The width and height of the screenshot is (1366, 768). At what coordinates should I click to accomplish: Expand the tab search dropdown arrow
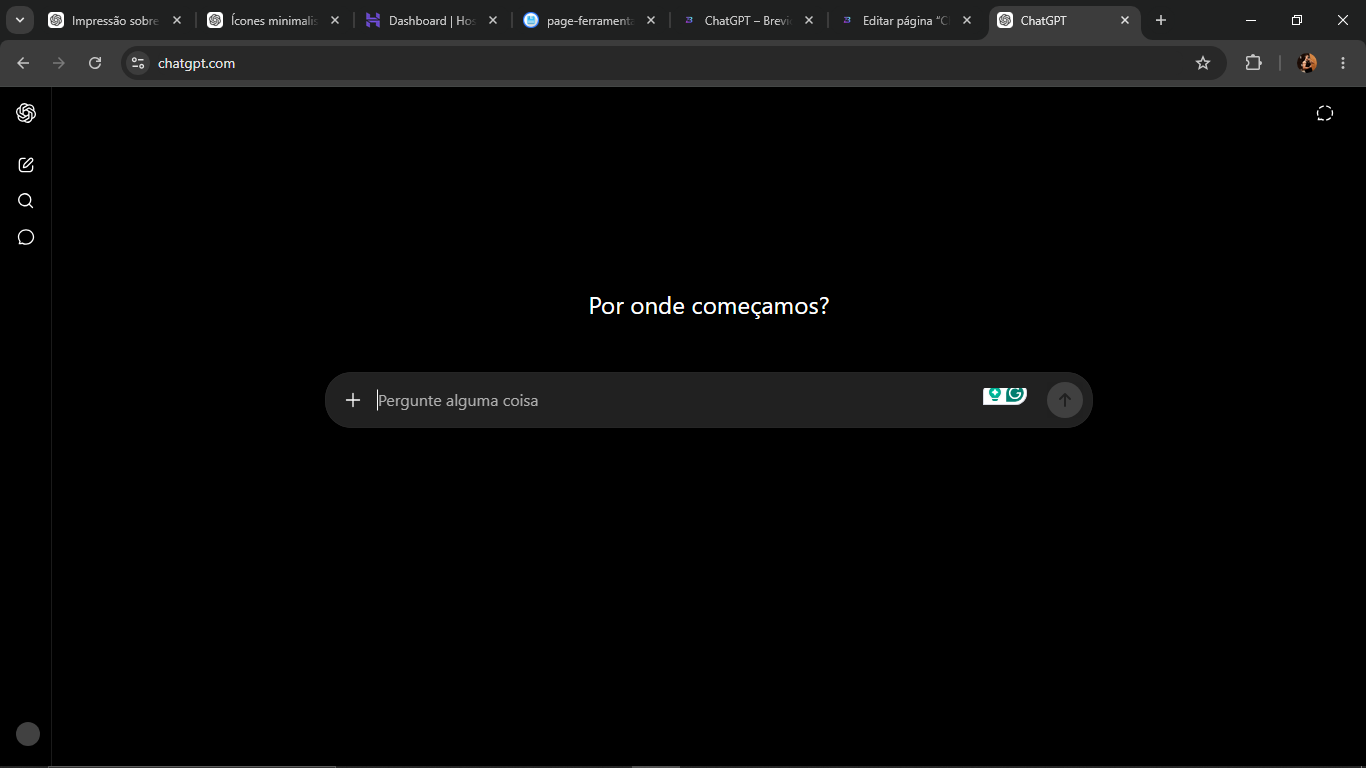(x=20, y=20)
